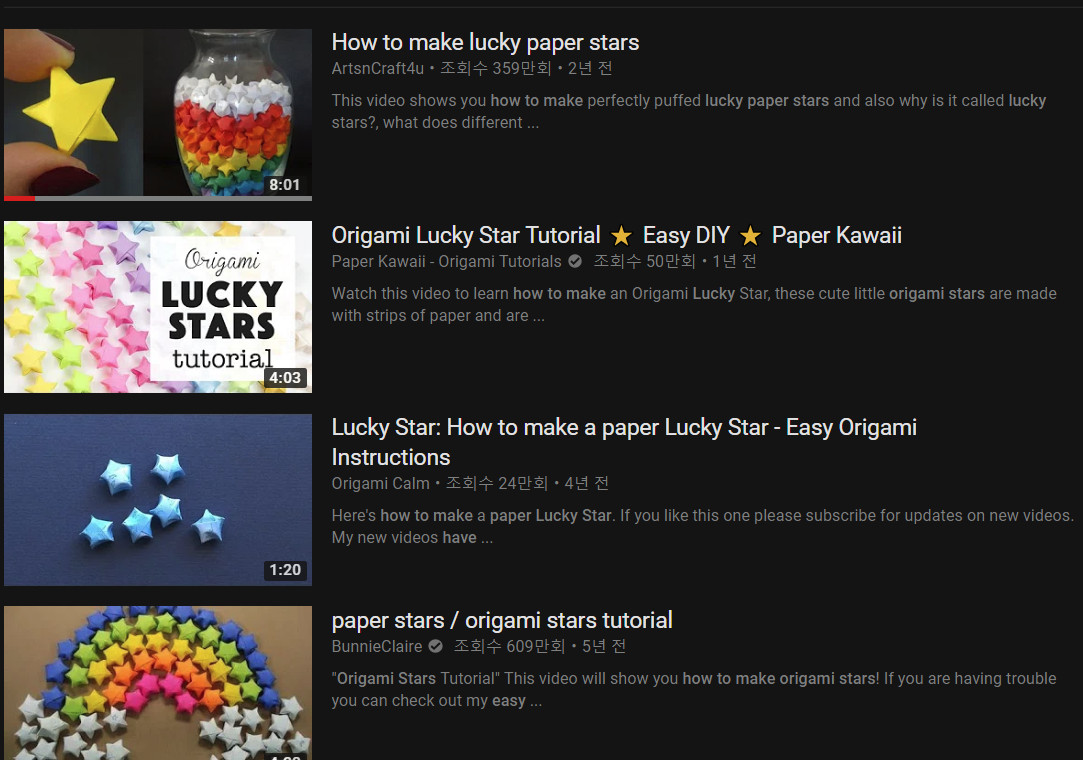
Task: Click the 'How to make lucky paper stars' title
Action: 485,42
